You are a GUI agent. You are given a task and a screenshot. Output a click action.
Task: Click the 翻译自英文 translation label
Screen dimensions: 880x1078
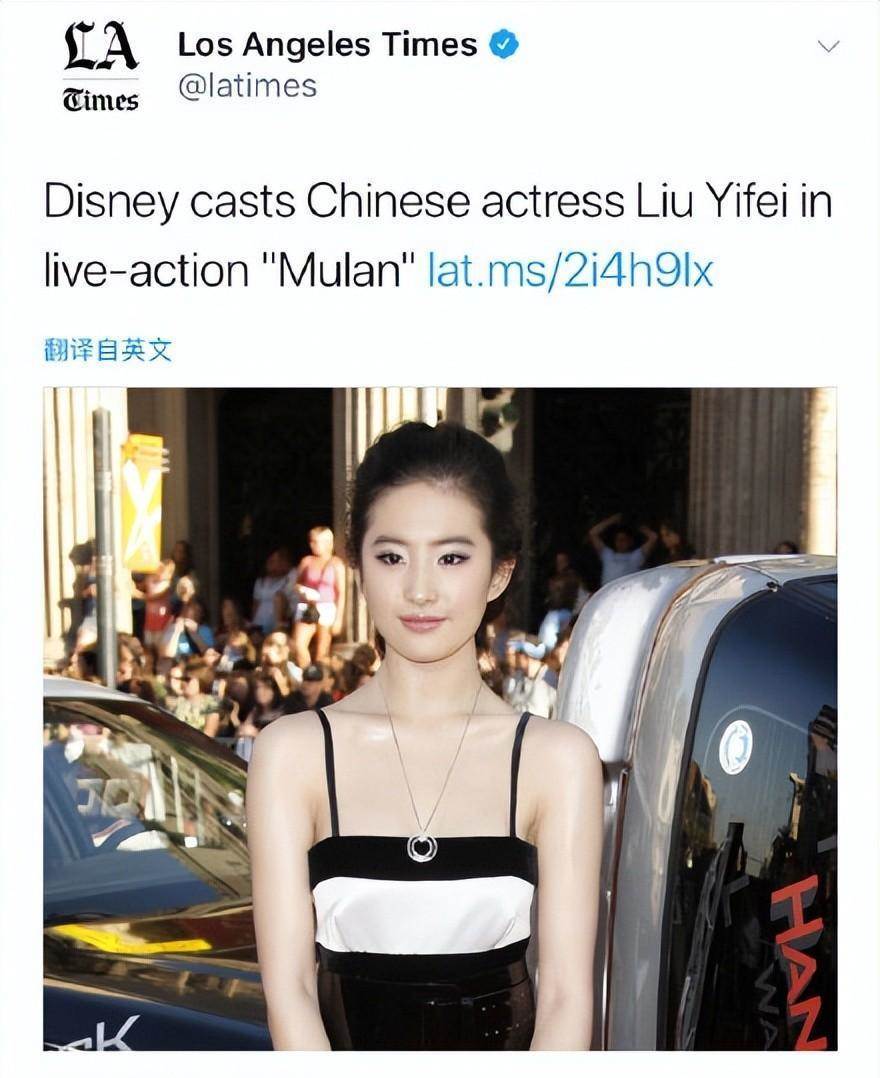pos(107,351)
